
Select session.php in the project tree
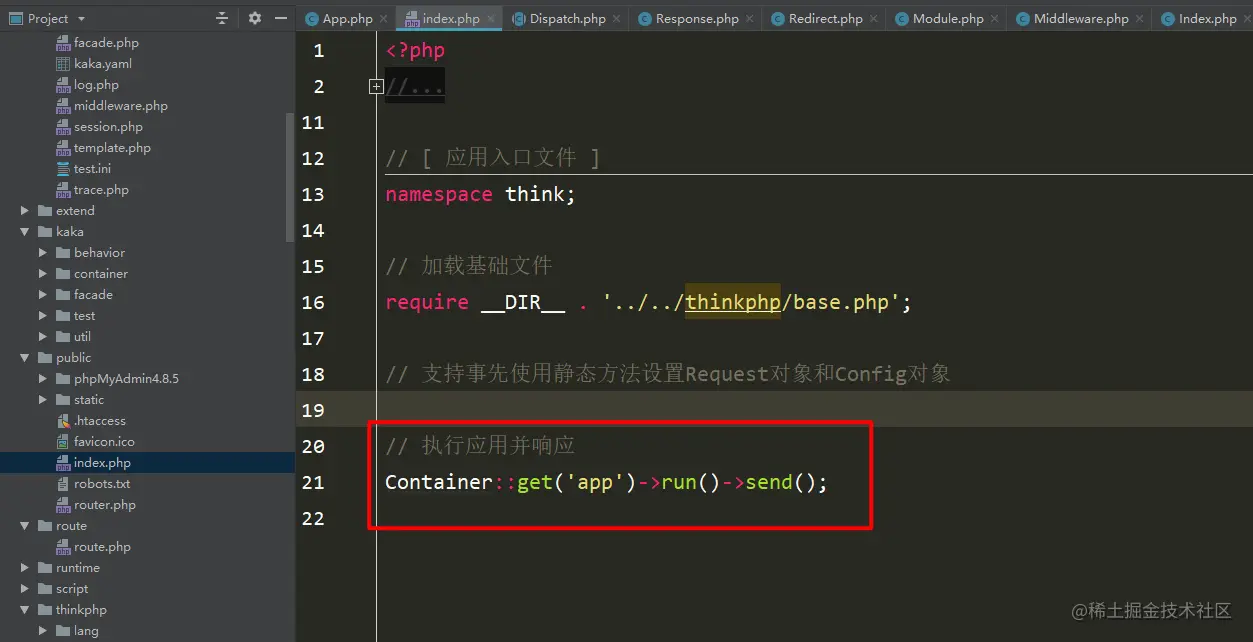point(108,127)
